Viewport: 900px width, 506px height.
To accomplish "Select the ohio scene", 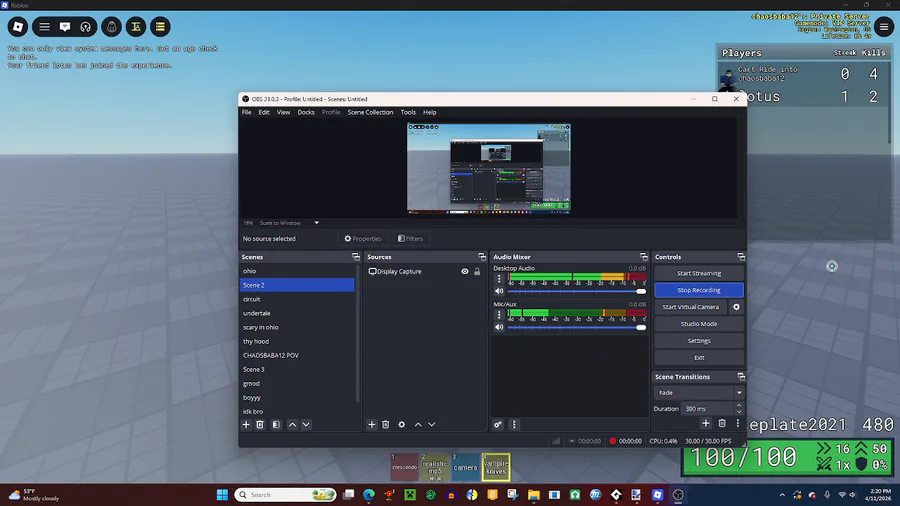I will pos(297,271).
